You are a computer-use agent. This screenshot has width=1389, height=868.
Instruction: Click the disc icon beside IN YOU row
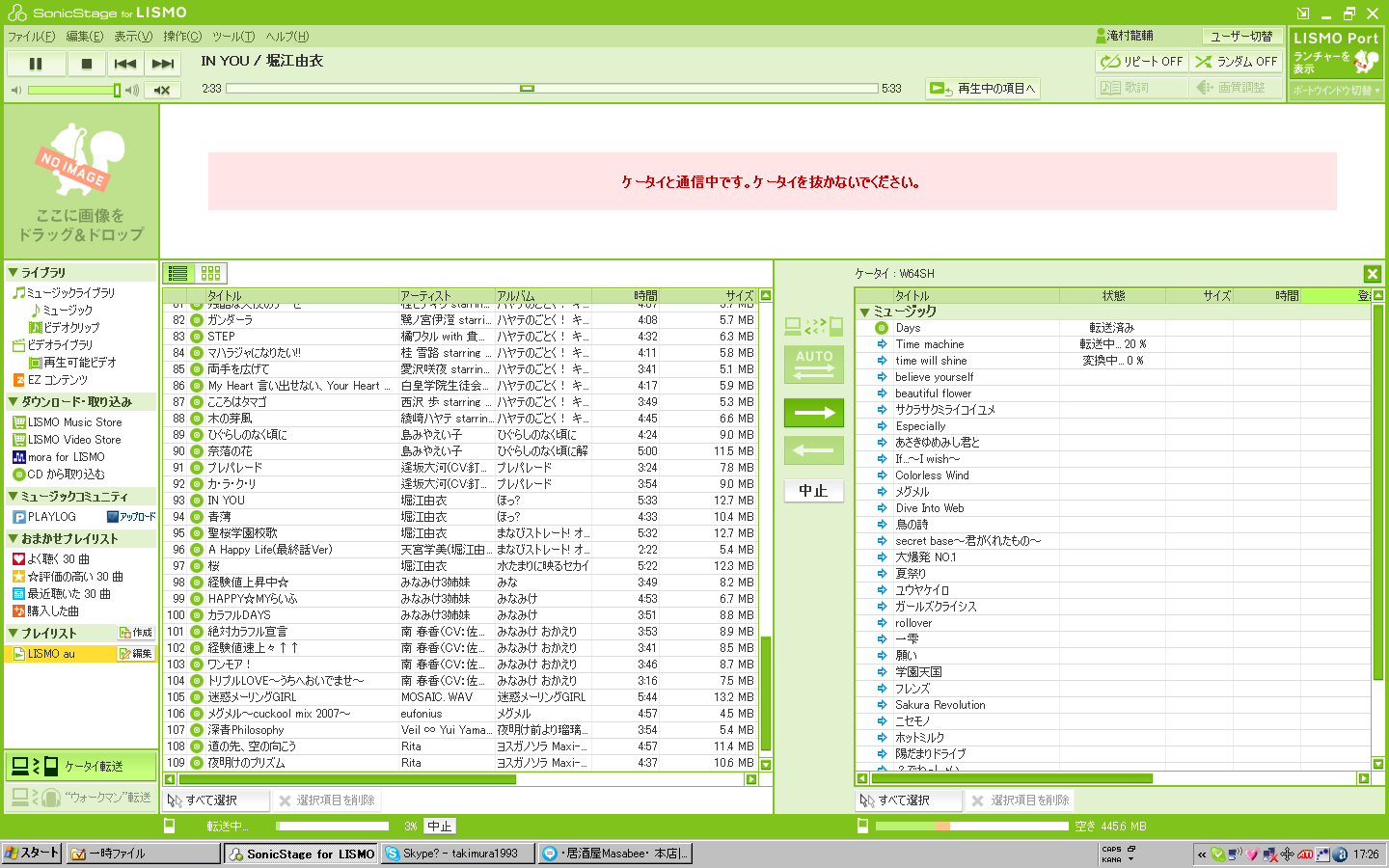[x=197, y=501]
